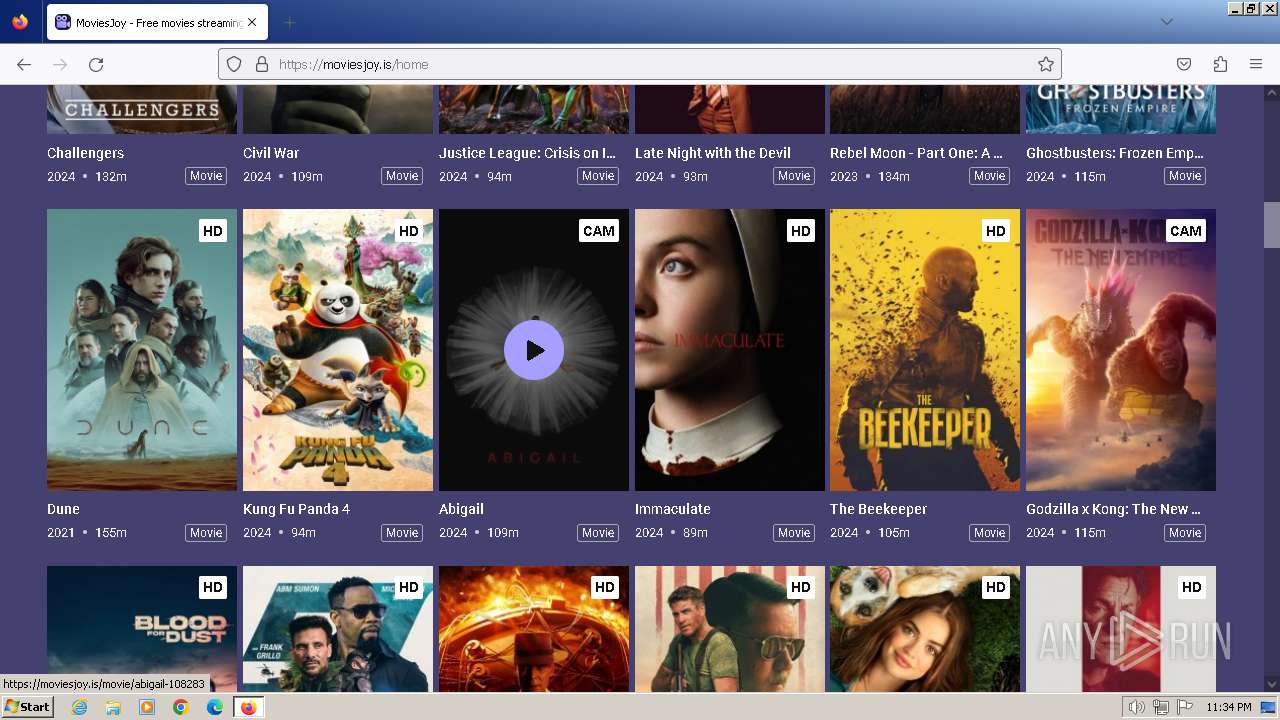
Task: Open Firefox hamburger application menu
Action: click(x=1256, y=64)
